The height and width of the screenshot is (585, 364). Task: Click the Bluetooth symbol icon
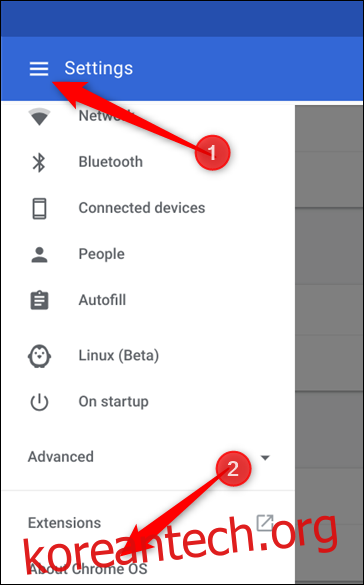click(x=39, y=162)
